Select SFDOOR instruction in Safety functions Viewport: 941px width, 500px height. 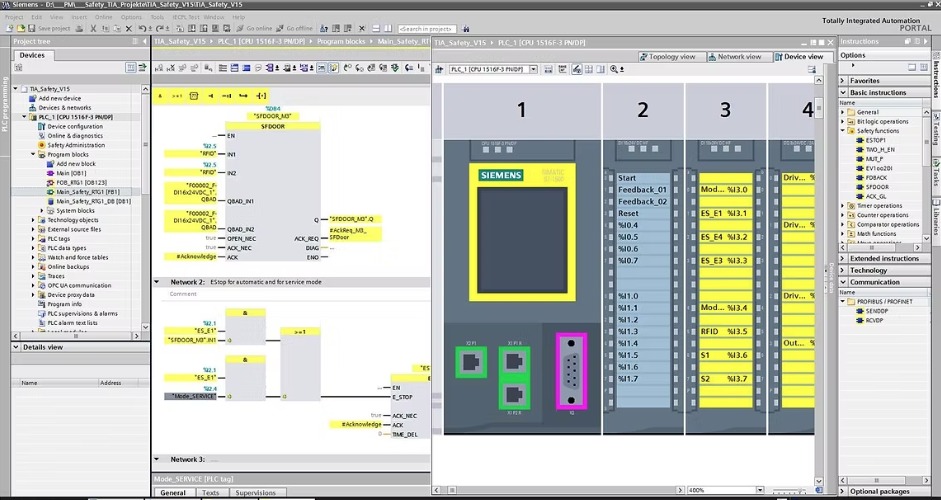[876, 187]
